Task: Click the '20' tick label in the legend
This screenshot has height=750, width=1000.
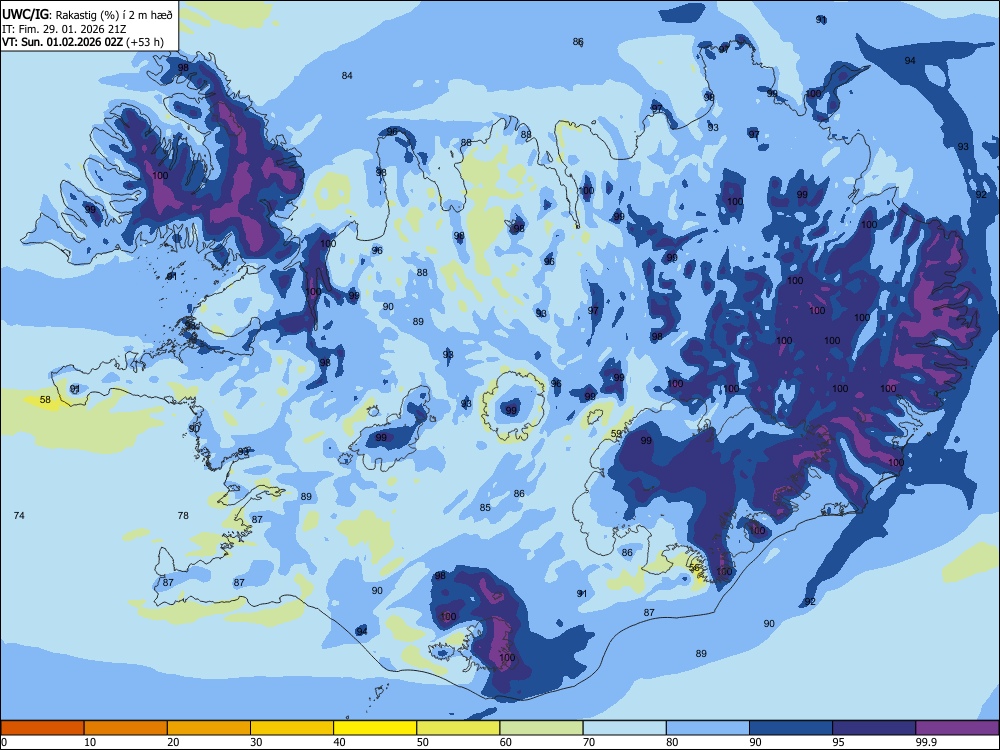Action: coord(173,742)
